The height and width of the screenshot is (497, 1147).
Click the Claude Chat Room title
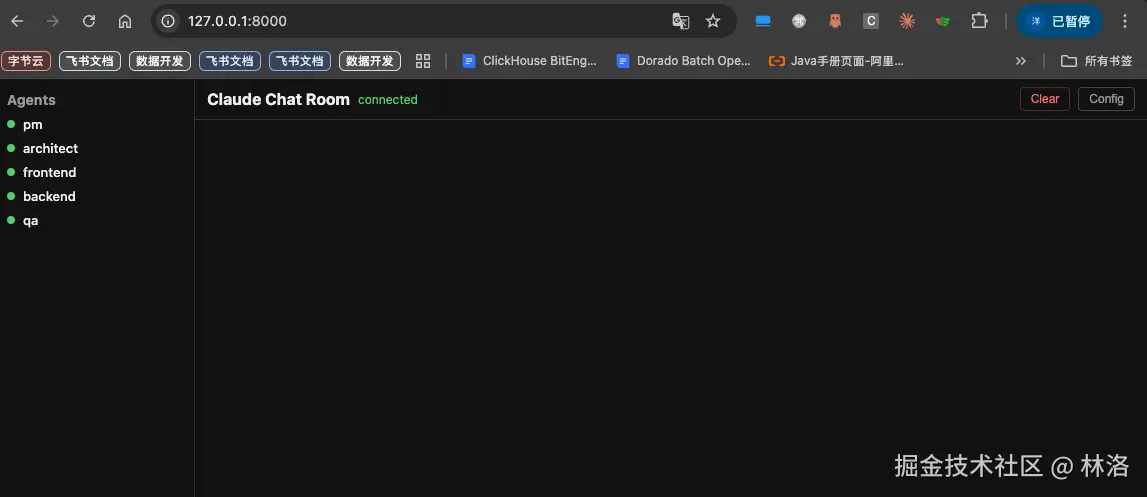coord(278,100)
